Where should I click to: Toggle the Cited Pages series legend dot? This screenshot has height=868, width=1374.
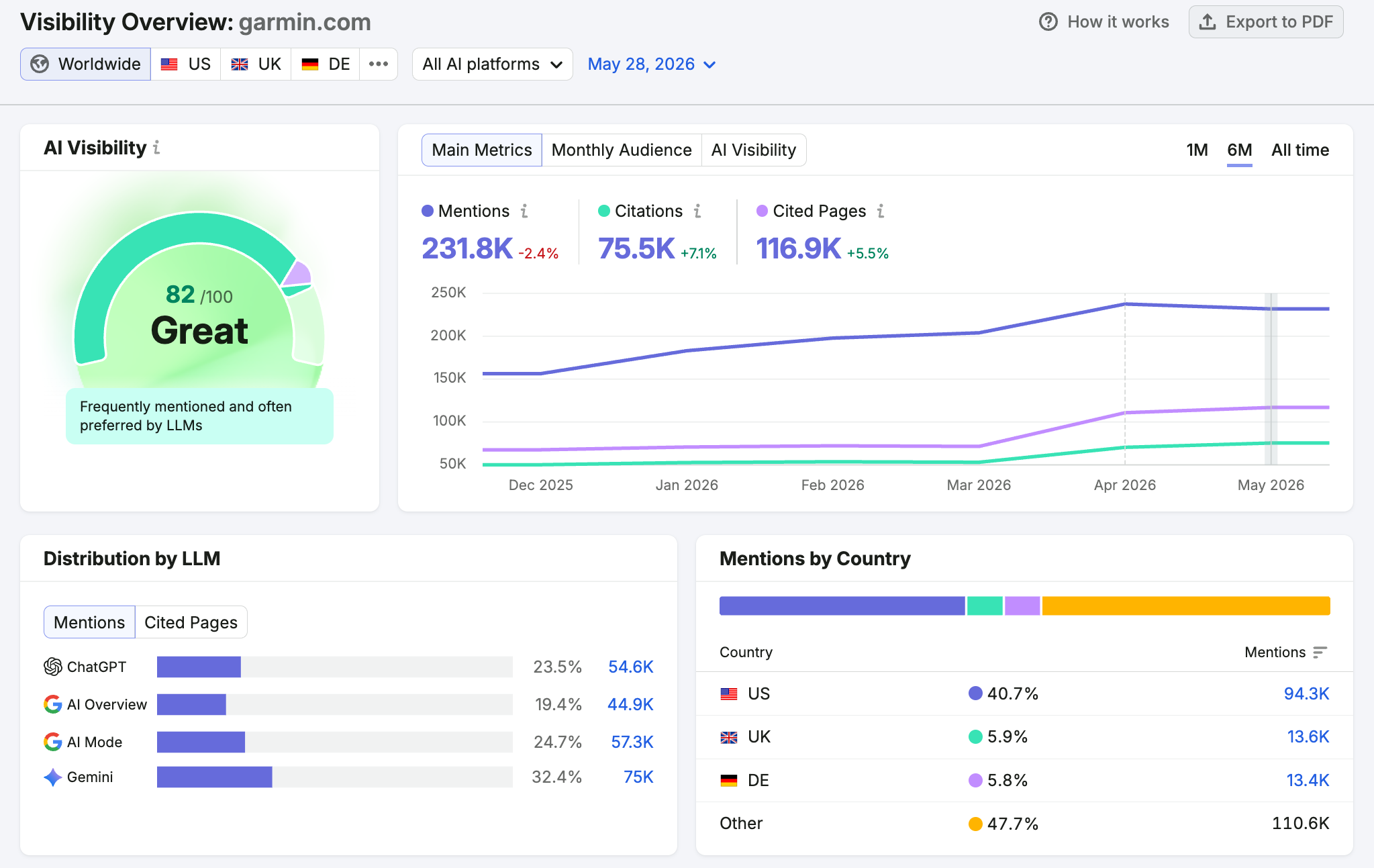coord(762,211)
